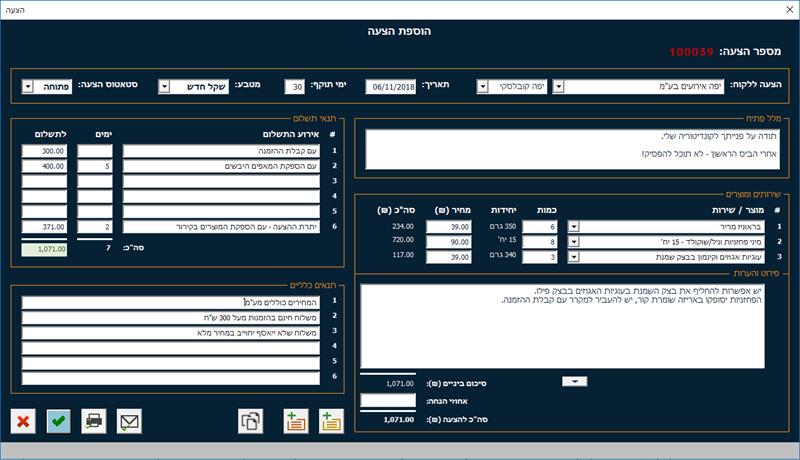
Task: Click the yellow add-row list icon
Action: [331, 421]
